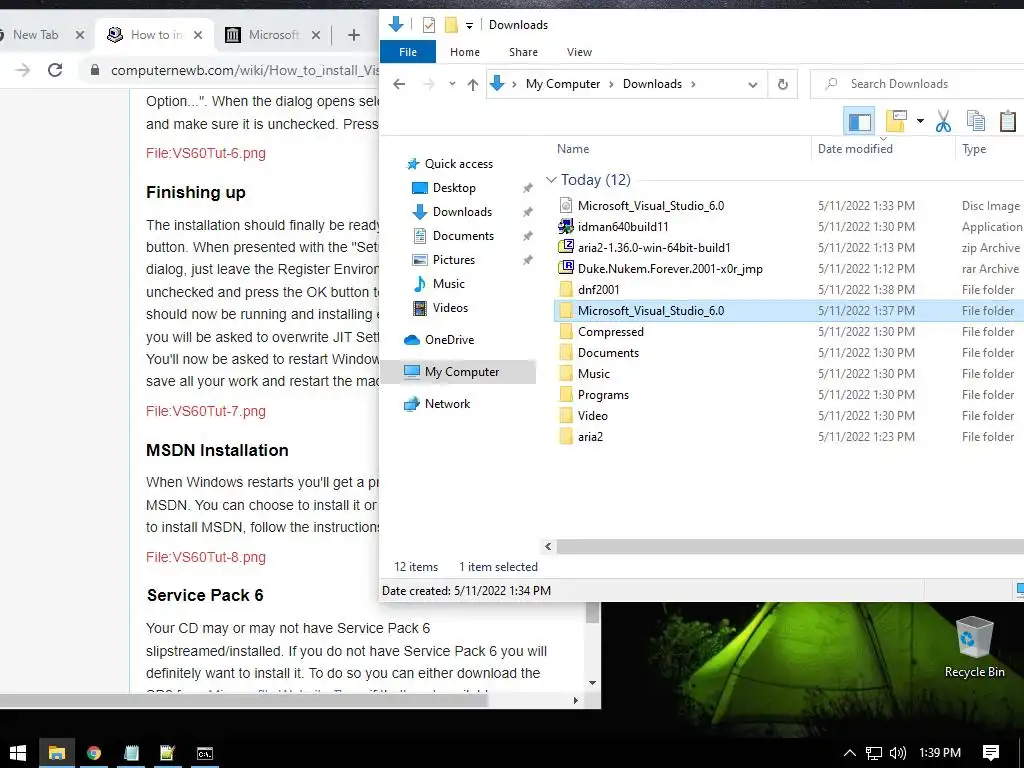Go back in File Explorer
This screenshot has height=768, width=1024.
pos(399,84)
